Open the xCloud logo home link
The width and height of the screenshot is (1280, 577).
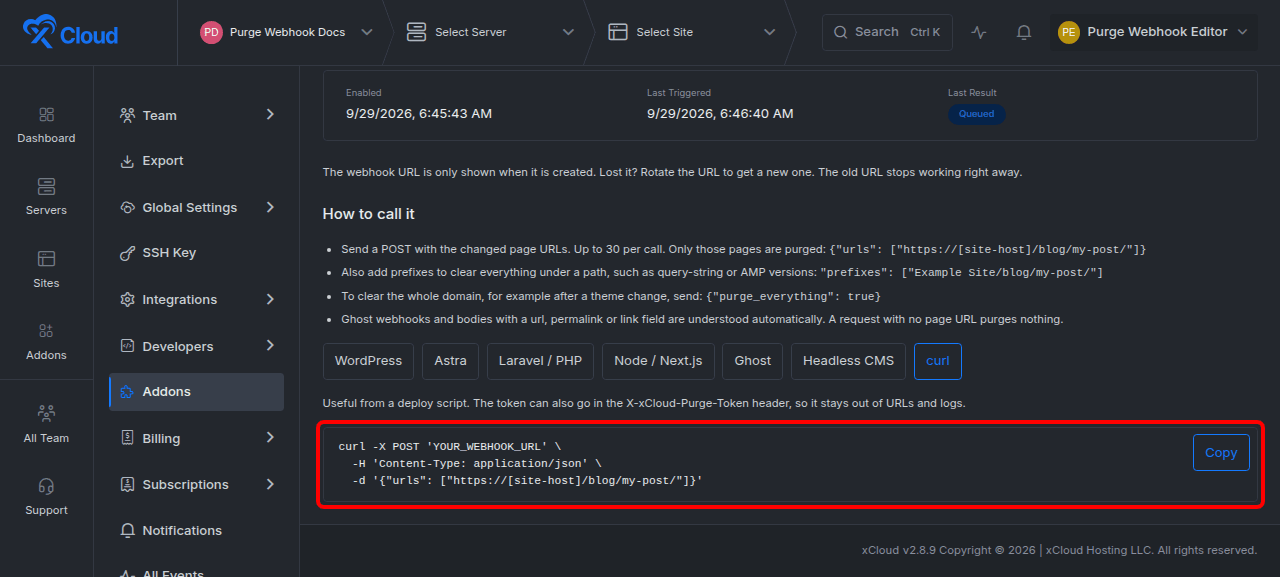point(70,33)
